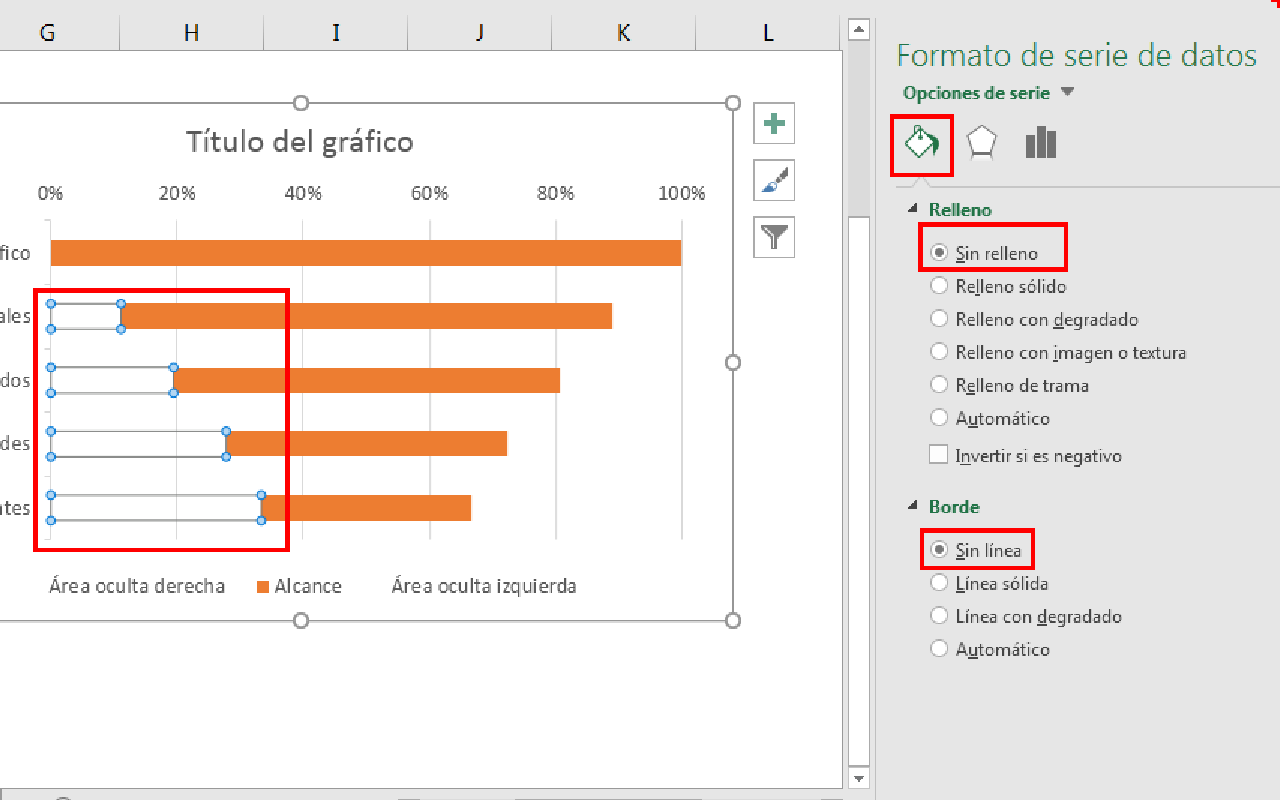This screenshot has width=1280, height=800.
Task: Select column H header
Action: click(x=191, y=33)
